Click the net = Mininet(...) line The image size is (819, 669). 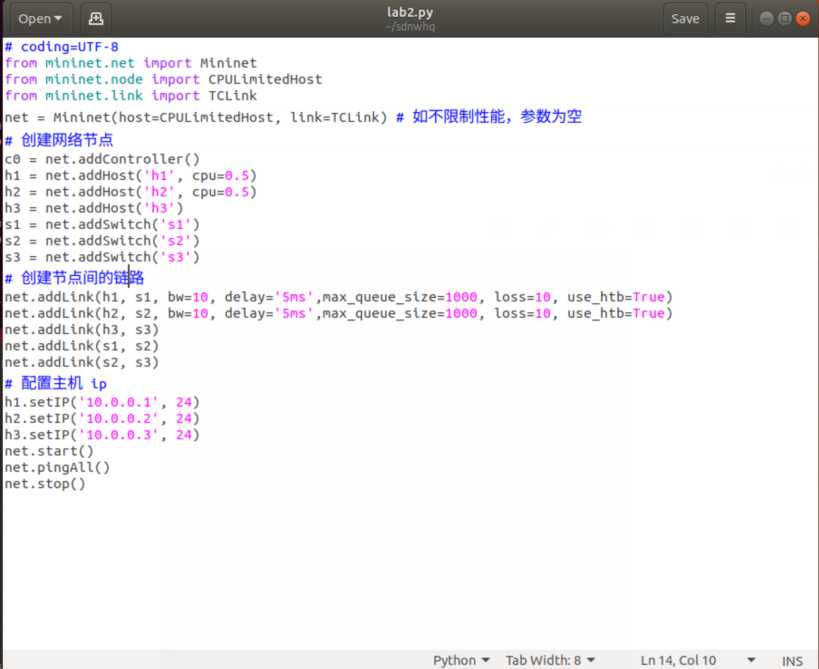(x=293, y=117)
